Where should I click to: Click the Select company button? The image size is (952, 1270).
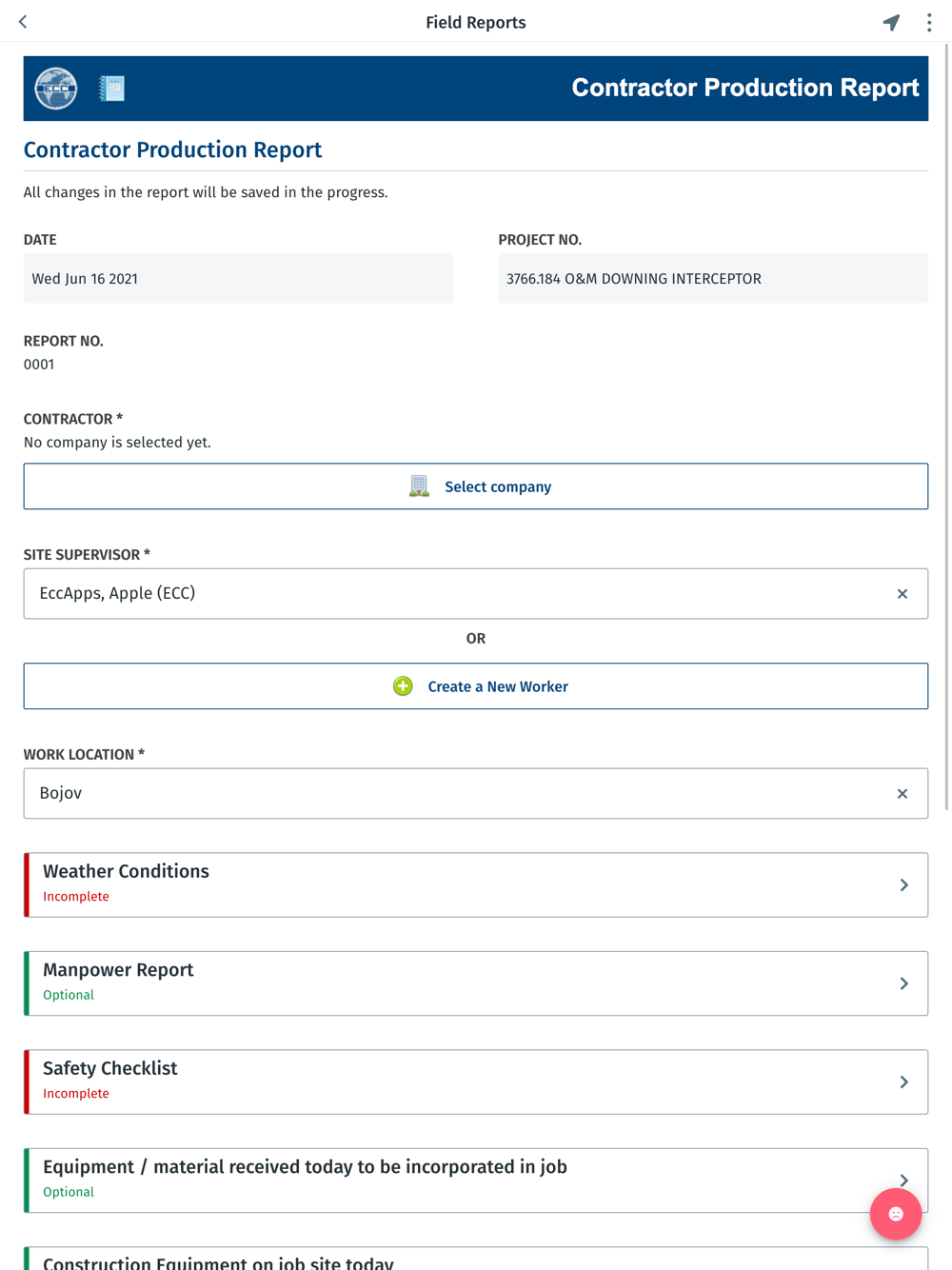(476, 486)
